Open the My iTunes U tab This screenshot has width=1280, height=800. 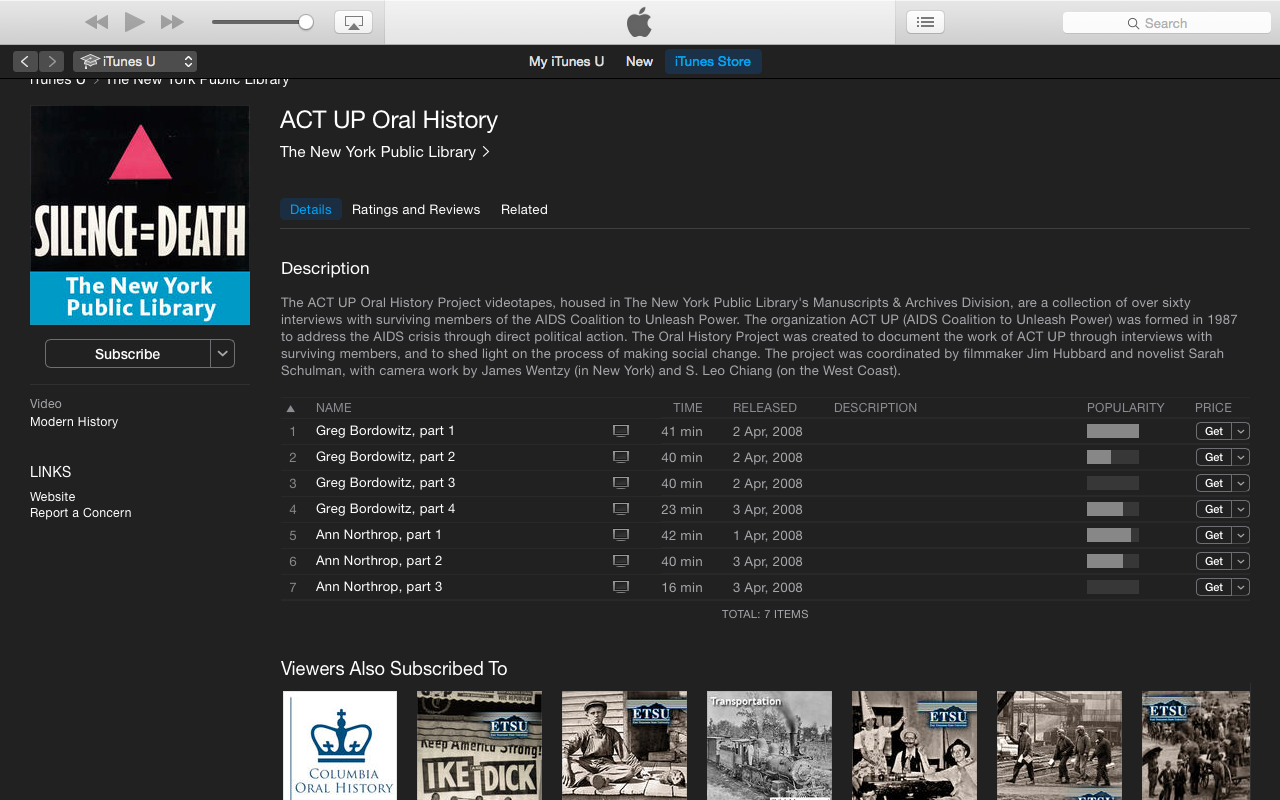[x=566, y=61]
